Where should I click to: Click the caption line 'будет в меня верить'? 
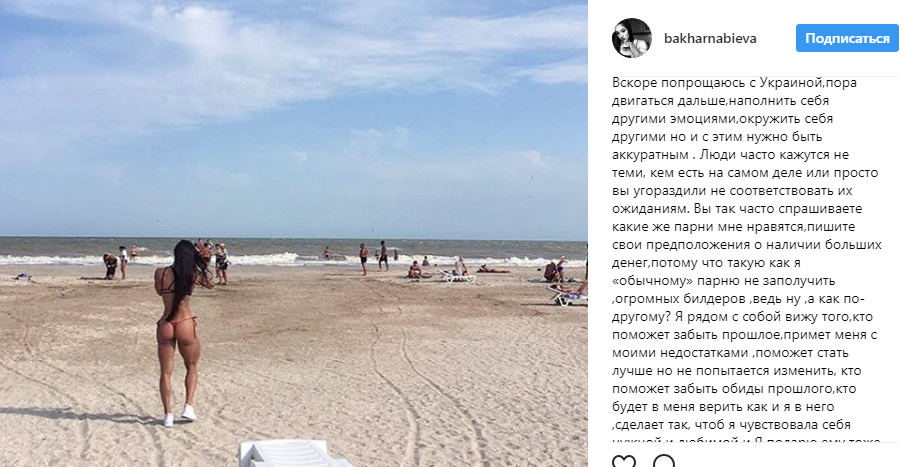point(723,407)
